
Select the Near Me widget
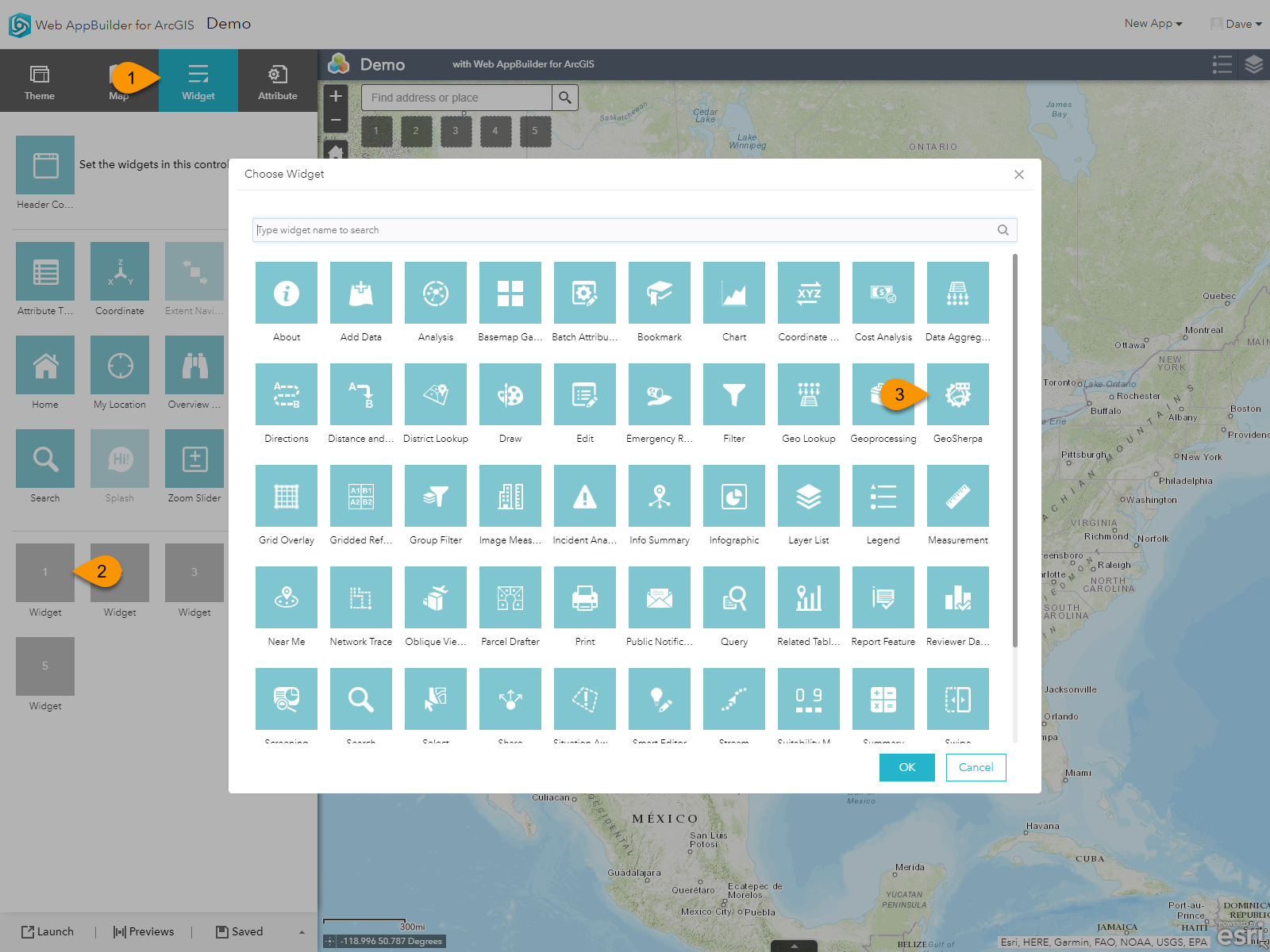[x=287, y=597]
